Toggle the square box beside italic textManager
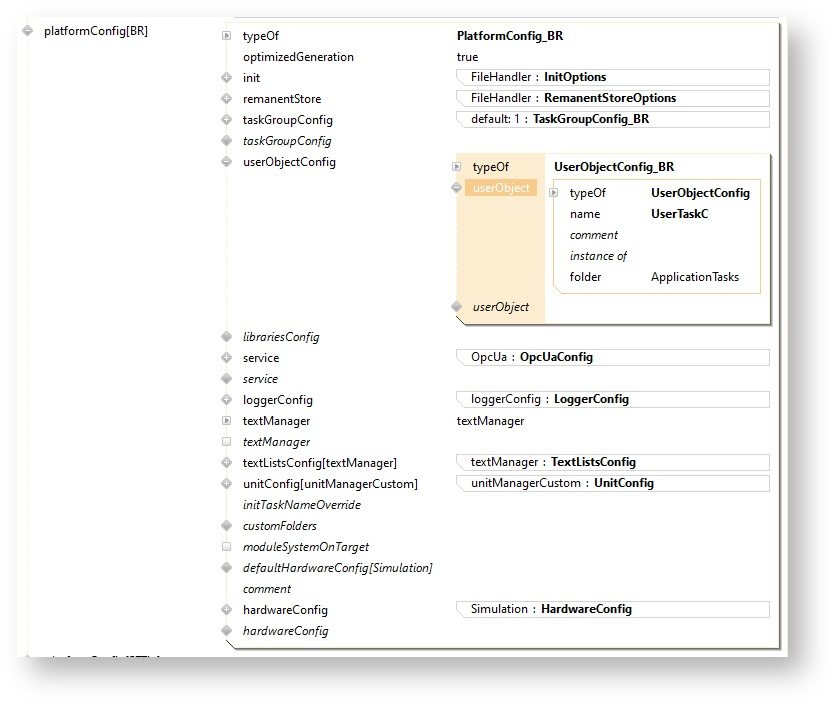This screenshot has width=836, height=705. pos(227,442)
